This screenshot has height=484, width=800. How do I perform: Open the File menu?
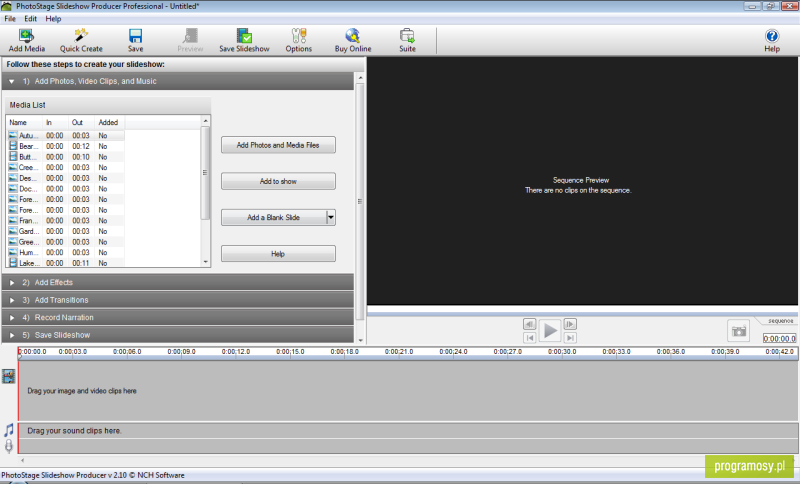pos(10,19)
